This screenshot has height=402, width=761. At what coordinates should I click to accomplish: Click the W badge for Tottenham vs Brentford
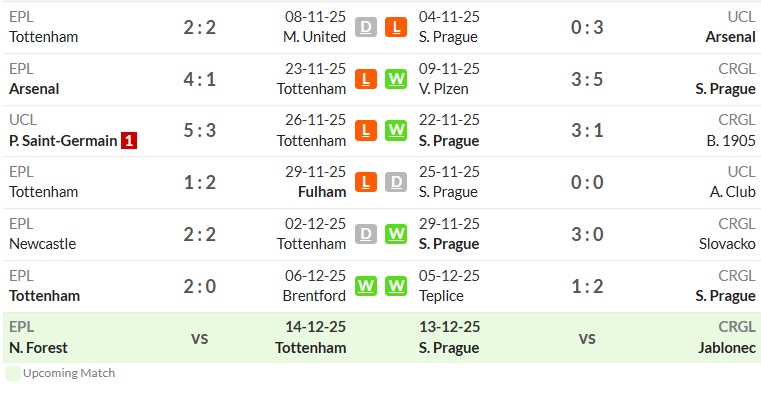tap(366, 286)
